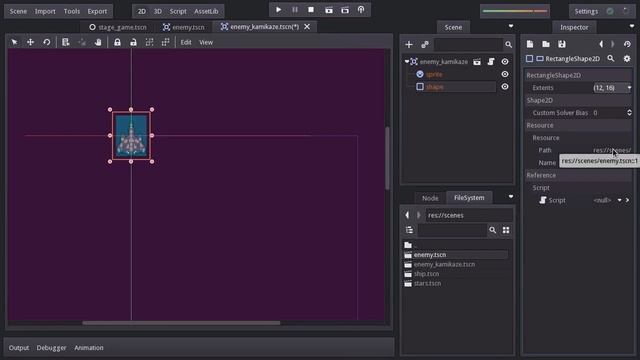Open the canvas Edit menu
The image size is (640, 360).
(x=186, y=42)
